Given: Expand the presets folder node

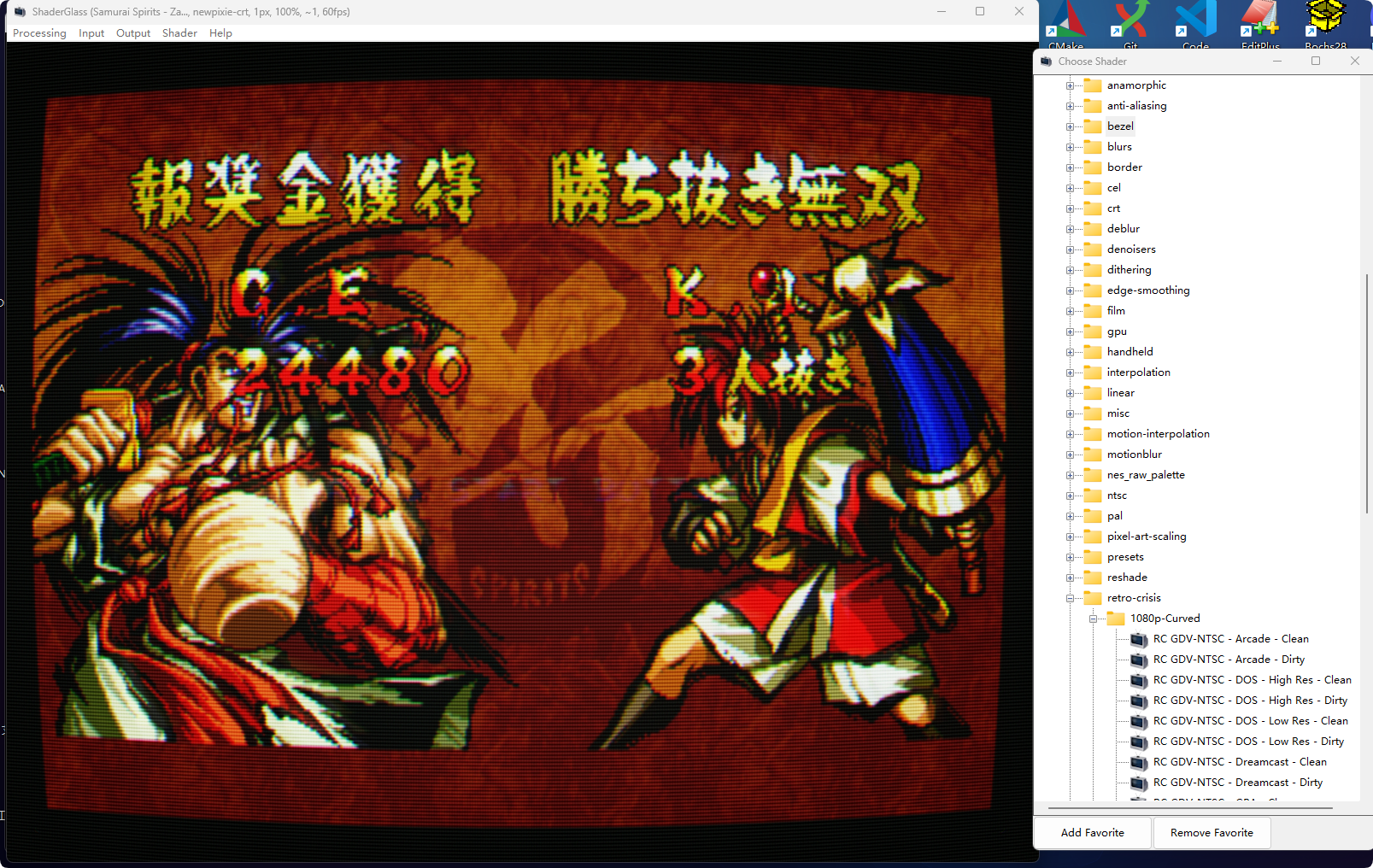Looking at the screenshot, I should pyautogui.click(x=1070, y=557).
